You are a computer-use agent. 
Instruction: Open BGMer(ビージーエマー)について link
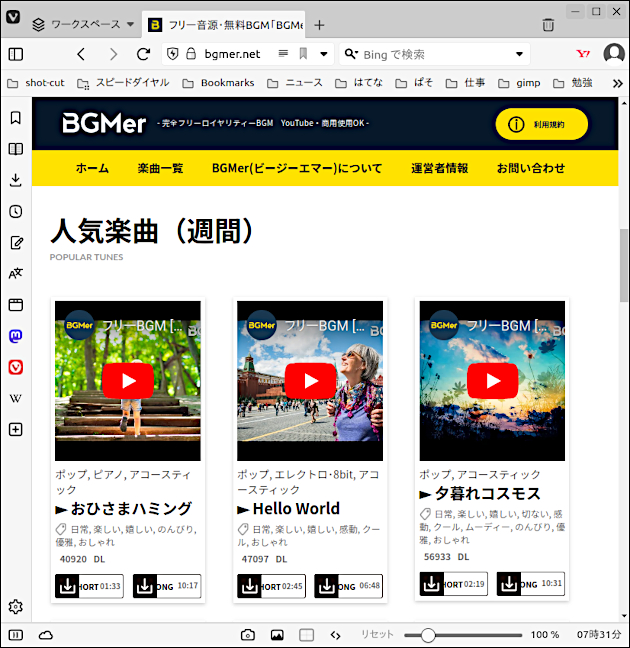coord(297,168)
